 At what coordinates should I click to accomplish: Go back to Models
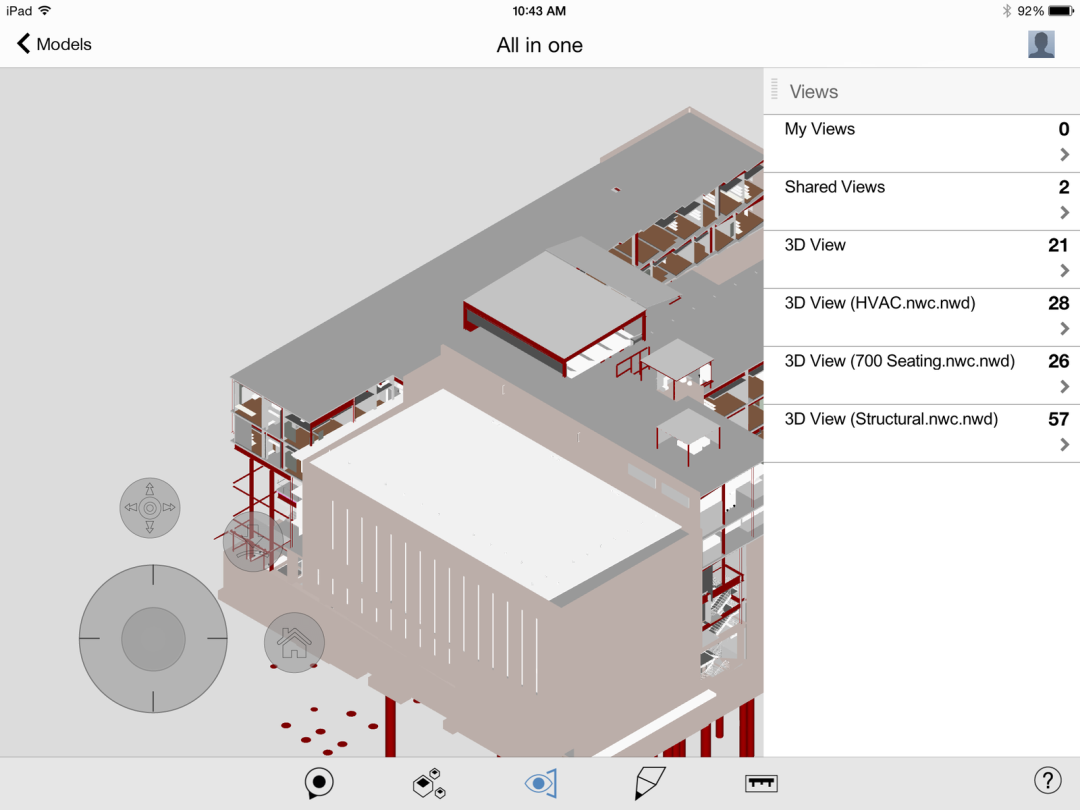pos(51,44)
